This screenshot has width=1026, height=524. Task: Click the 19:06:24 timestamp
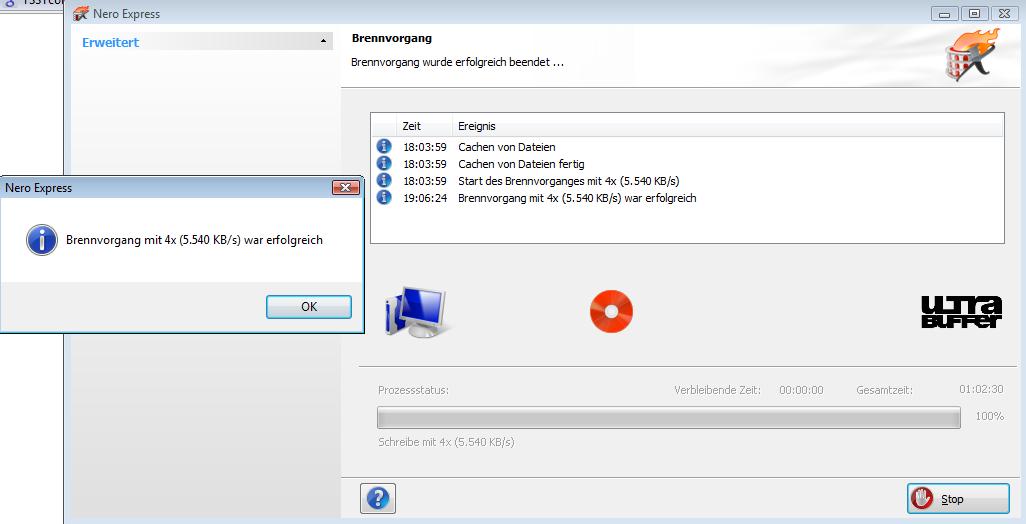425,198
